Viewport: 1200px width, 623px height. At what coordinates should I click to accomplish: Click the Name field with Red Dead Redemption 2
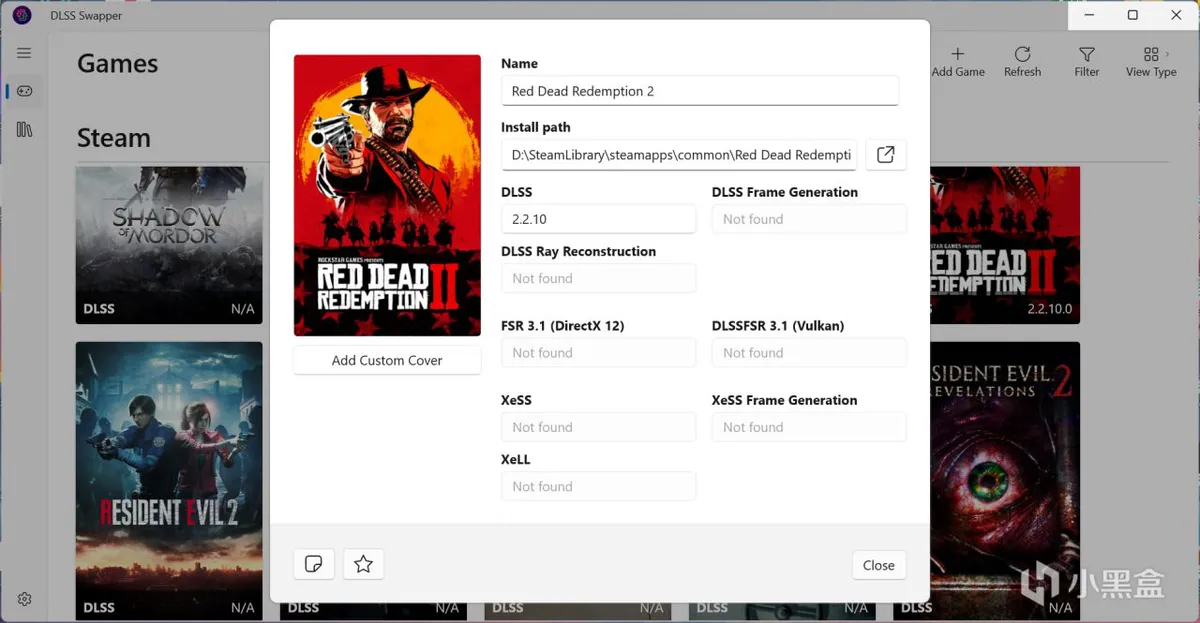pyautogui.click(x=699, y=91)
